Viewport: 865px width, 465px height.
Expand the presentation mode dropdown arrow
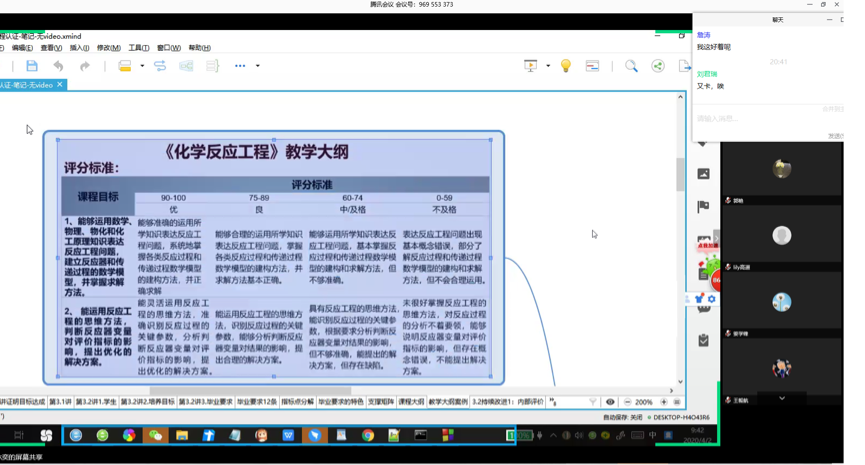pos(548,66)
